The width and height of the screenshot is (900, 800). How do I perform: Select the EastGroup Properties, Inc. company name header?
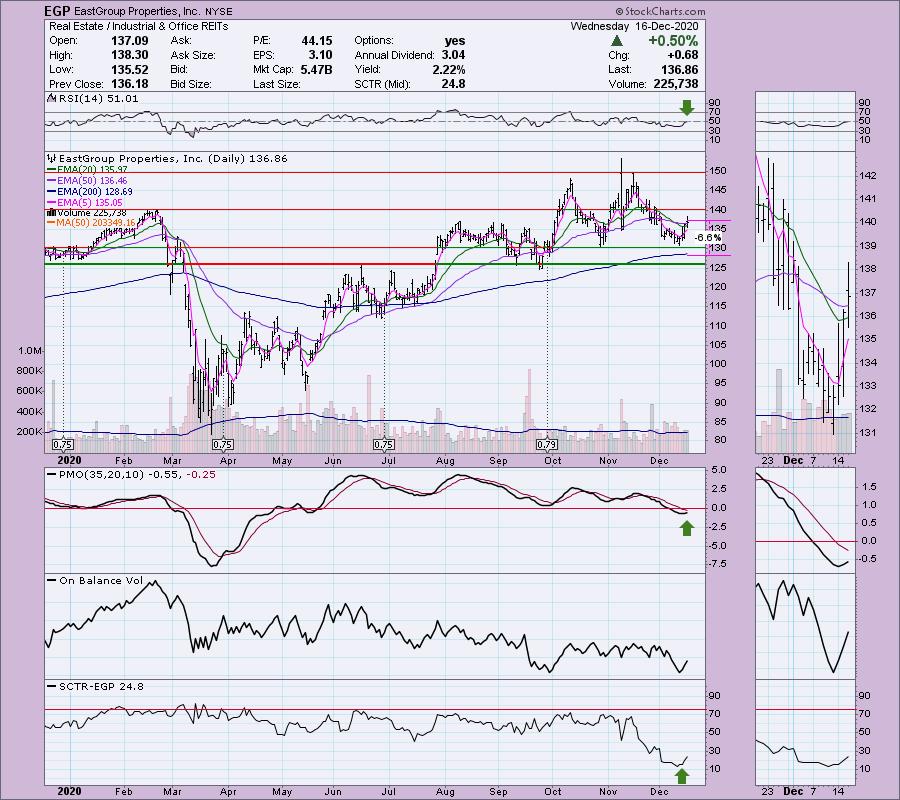pos(137,11)
